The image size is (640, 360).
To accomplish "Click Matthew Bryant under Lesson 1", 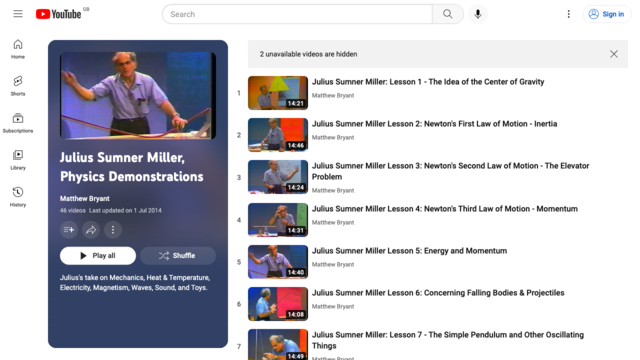I will click(333, 96).
